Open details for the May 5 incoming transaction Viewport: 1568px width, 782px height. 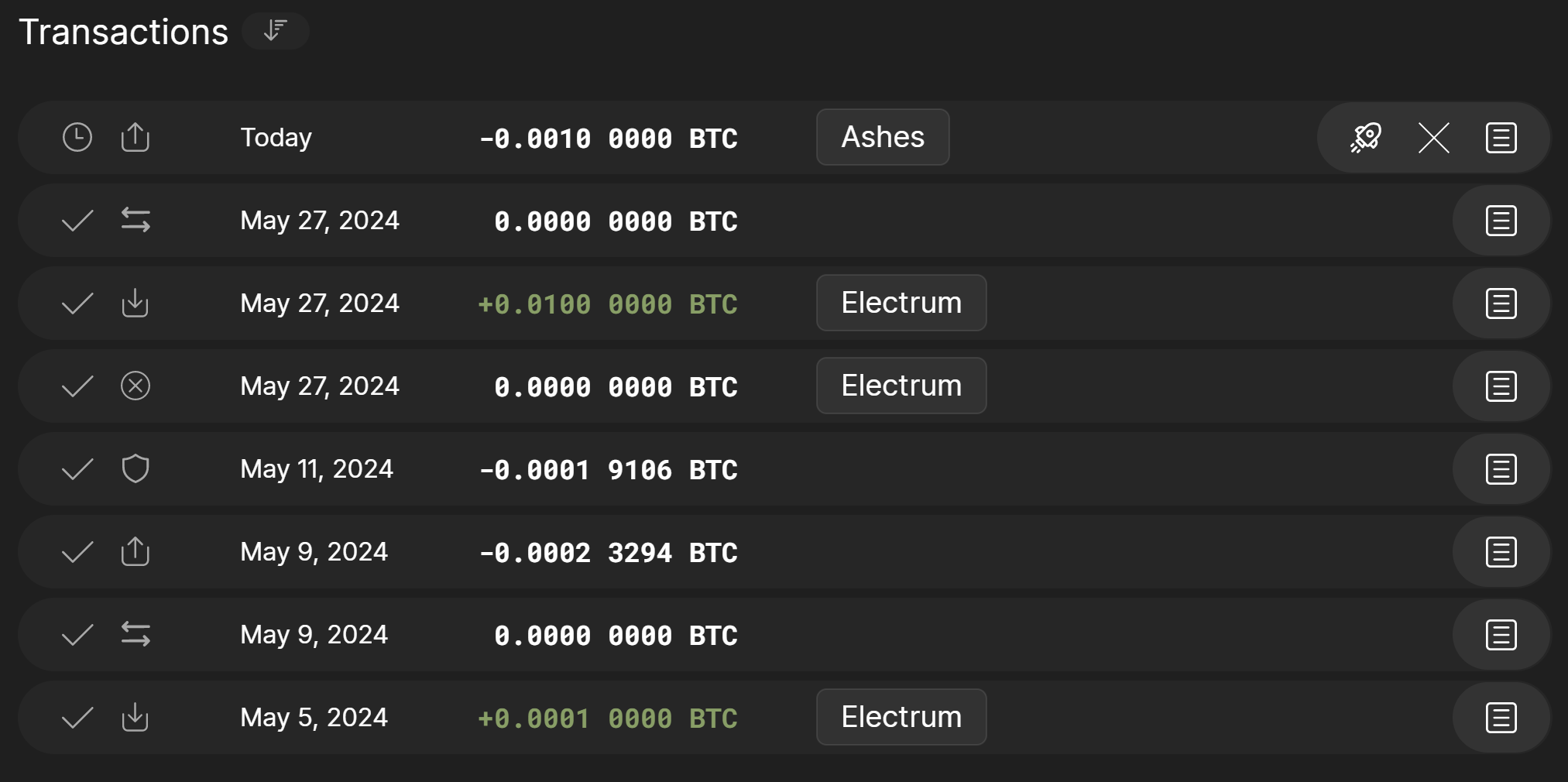(x=1501, y=717)
